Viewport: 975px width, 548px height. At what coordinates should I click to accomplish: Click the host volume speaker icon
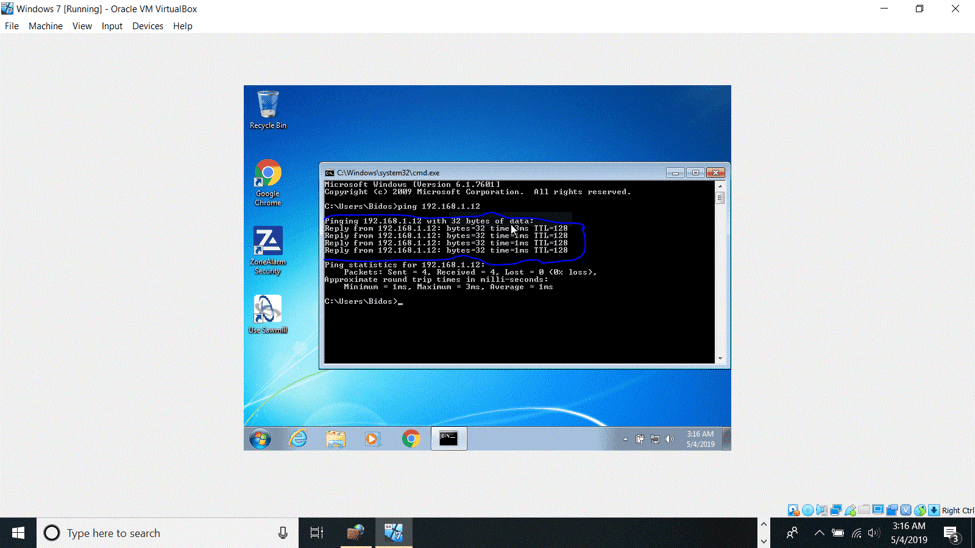click(x=874, y=533)
